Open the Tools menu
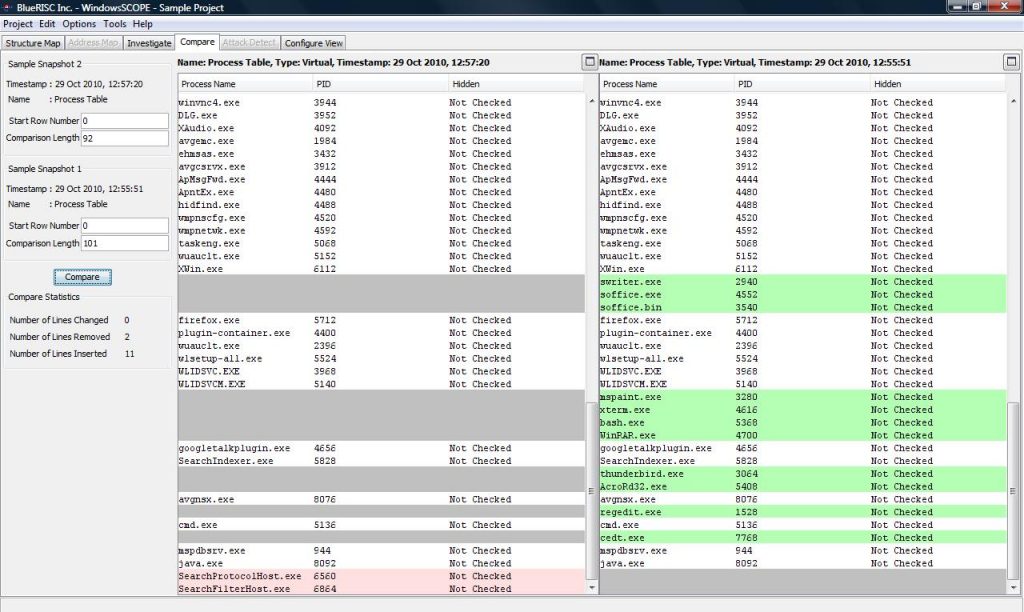 [114, 24]
